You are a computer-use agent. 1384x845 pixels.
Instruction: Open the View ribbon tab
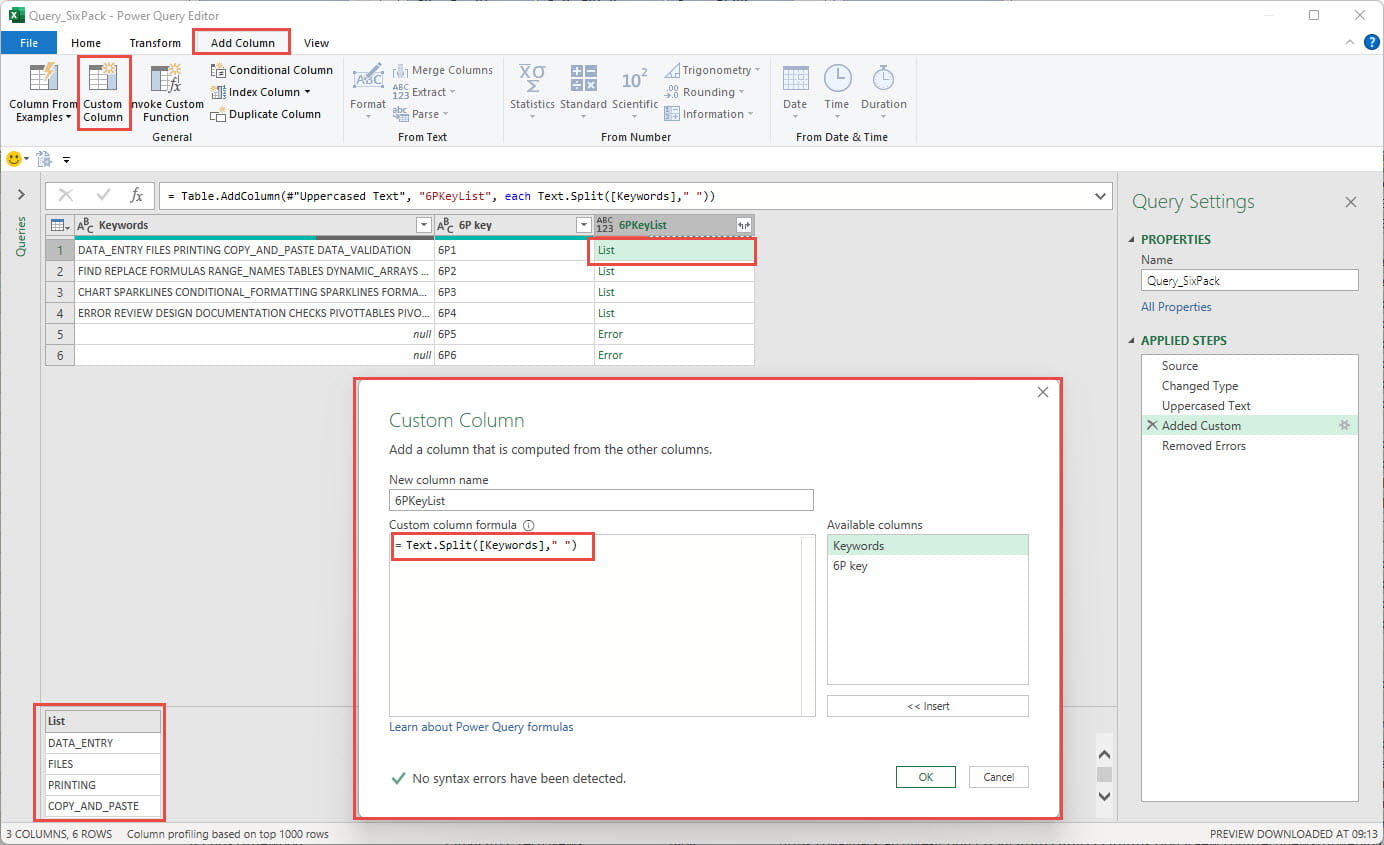point(316,43)
